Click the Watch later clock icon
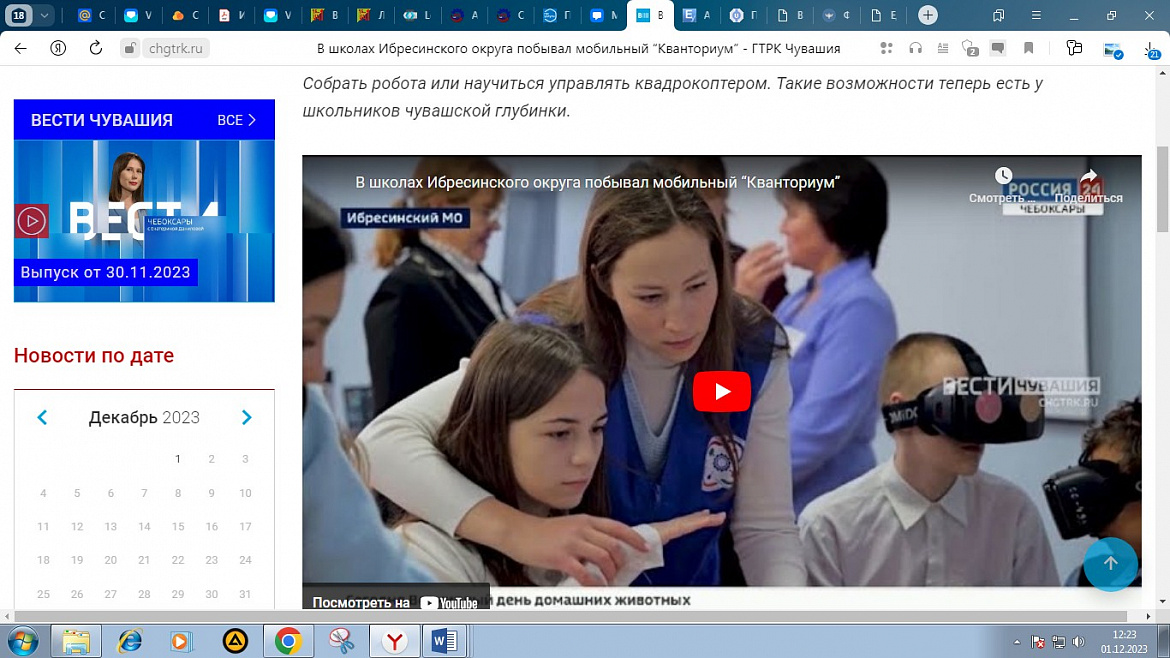Screen dimensions: 1170x658 tap(1004, 176)
